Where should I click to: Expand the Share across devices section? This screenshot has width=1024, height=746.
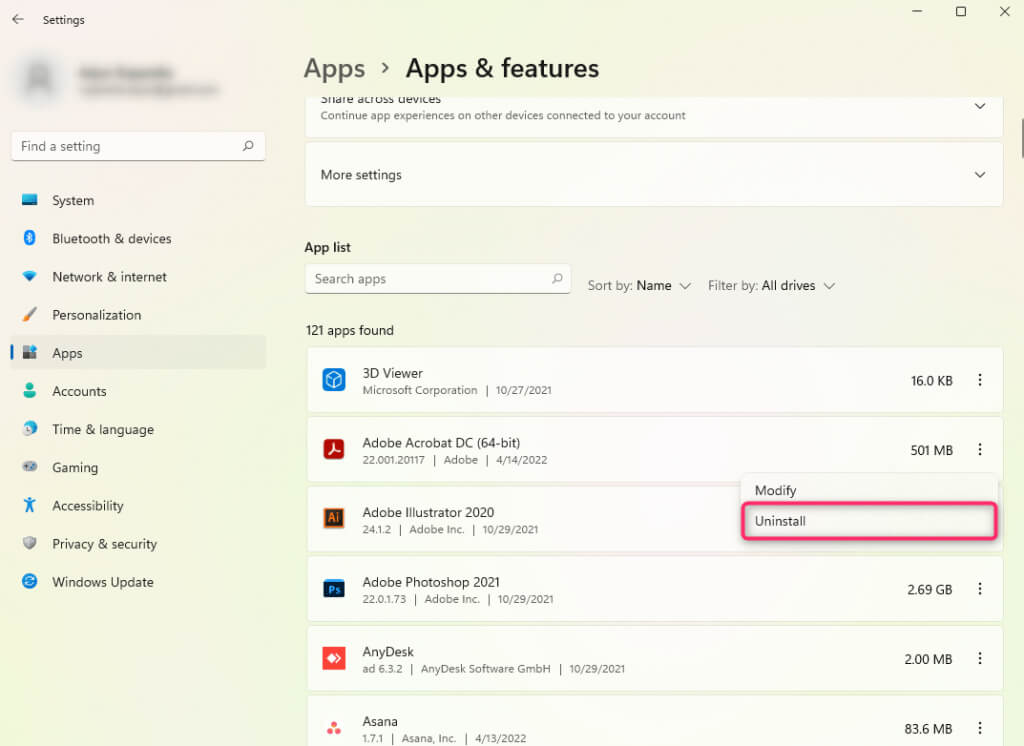(x=979, y=106)
